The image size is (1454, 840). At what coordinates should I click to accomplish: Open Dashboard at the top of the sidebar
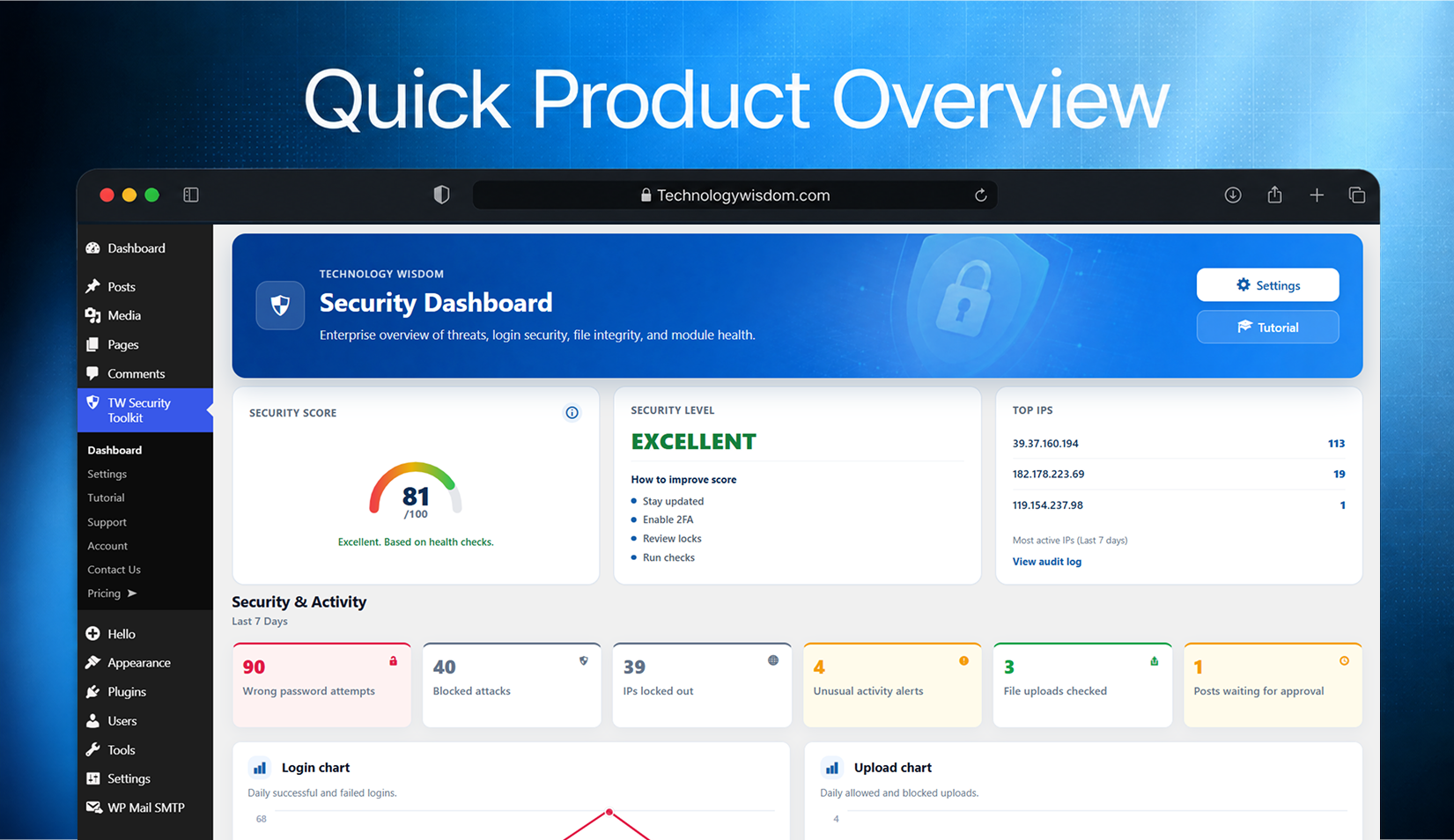coord(145,248)
